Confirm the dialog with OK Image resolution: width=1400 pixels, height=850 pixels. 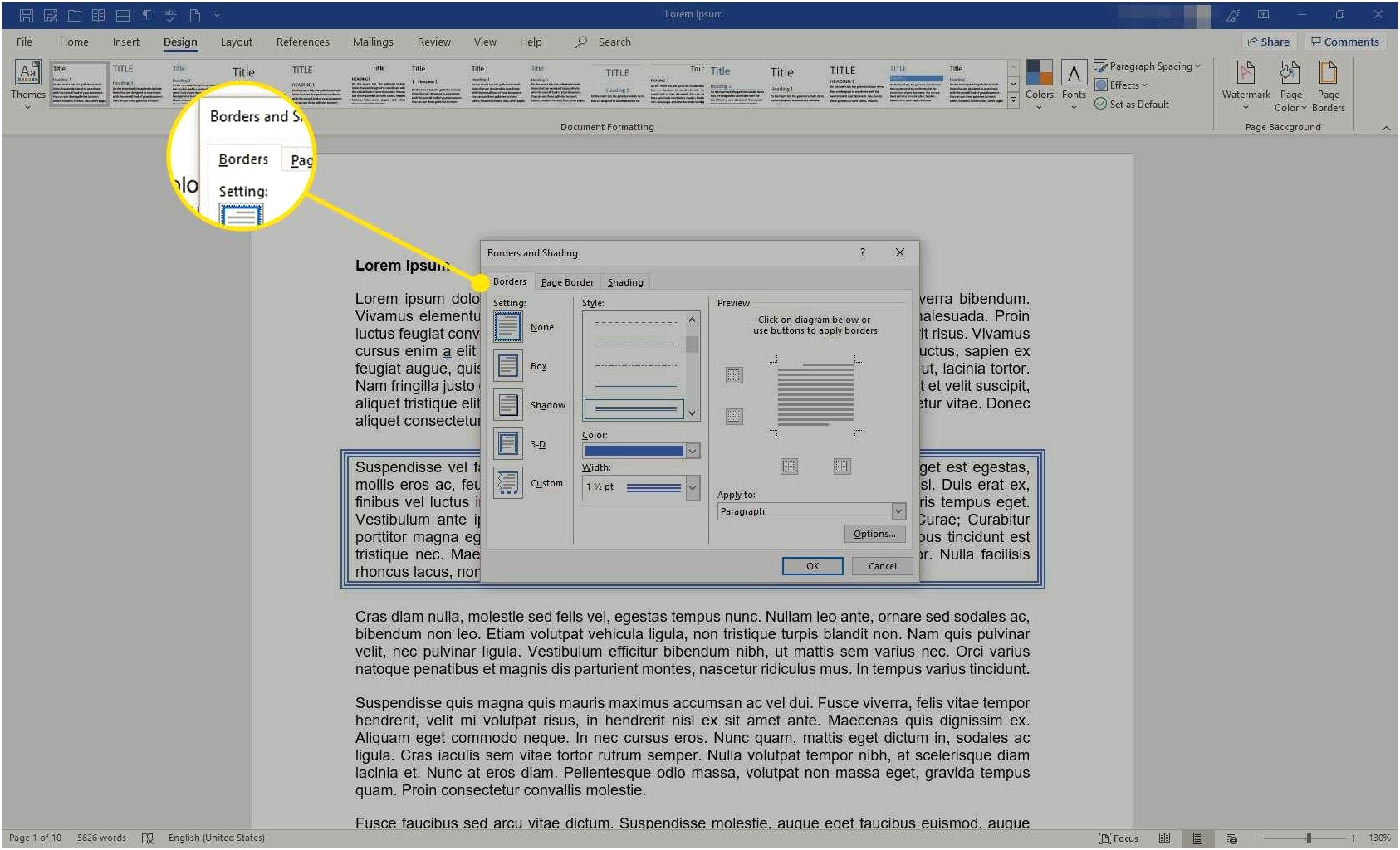[812, 566]
